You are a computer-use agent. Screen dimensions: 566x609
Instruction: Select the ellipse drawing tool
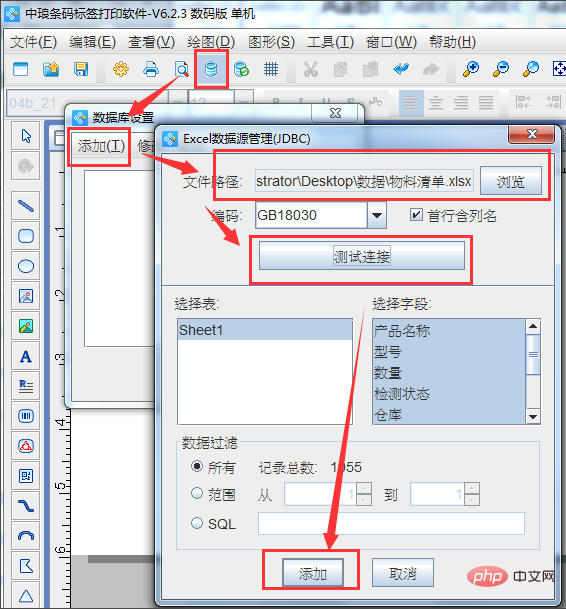click(26, 266)
